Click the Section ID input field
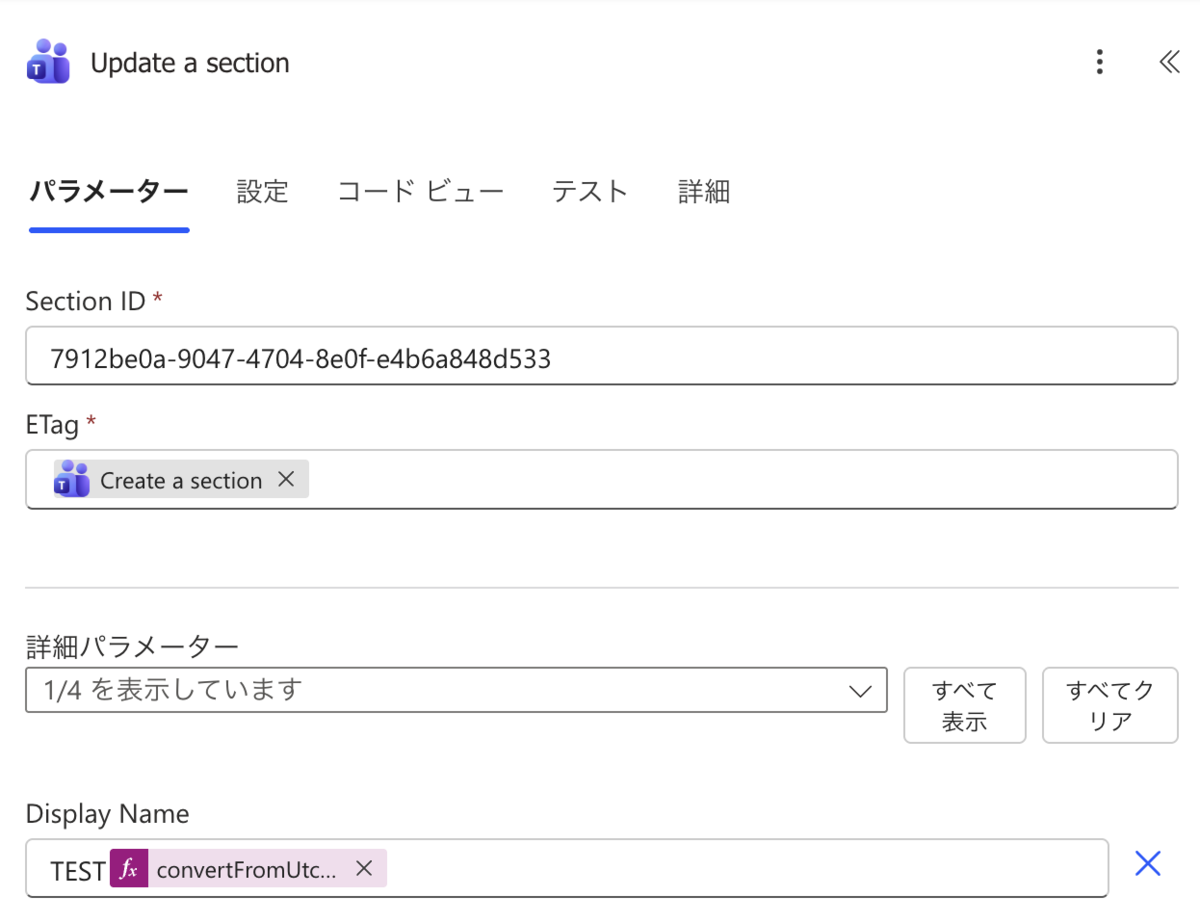 601,356
